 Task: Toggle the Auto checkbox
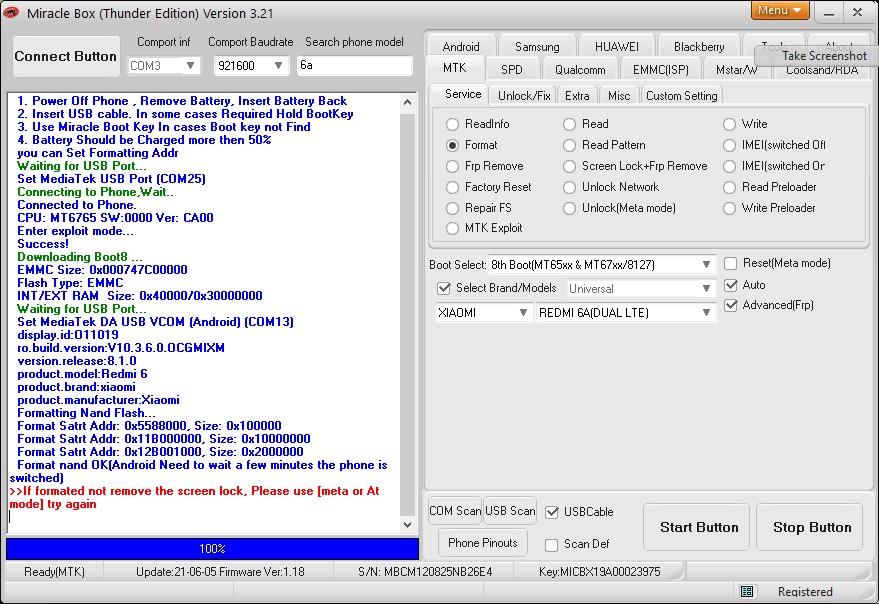tap(730, 285)
